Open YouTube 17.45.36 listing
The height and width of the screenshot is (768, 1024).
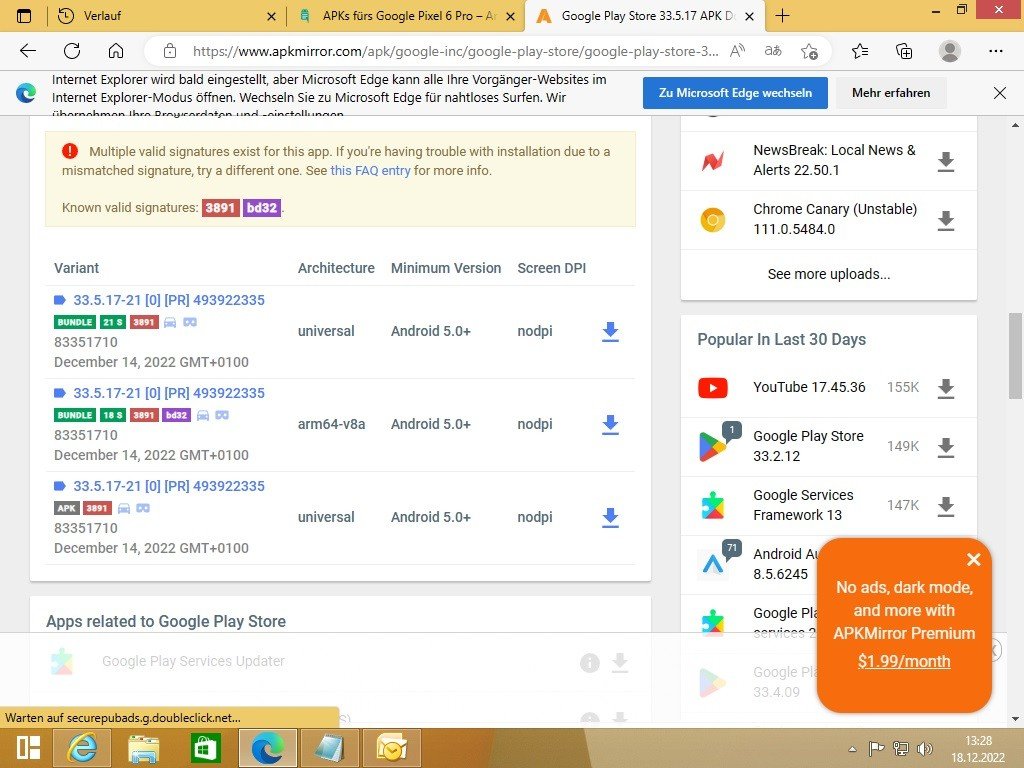(x=809, y=387)
